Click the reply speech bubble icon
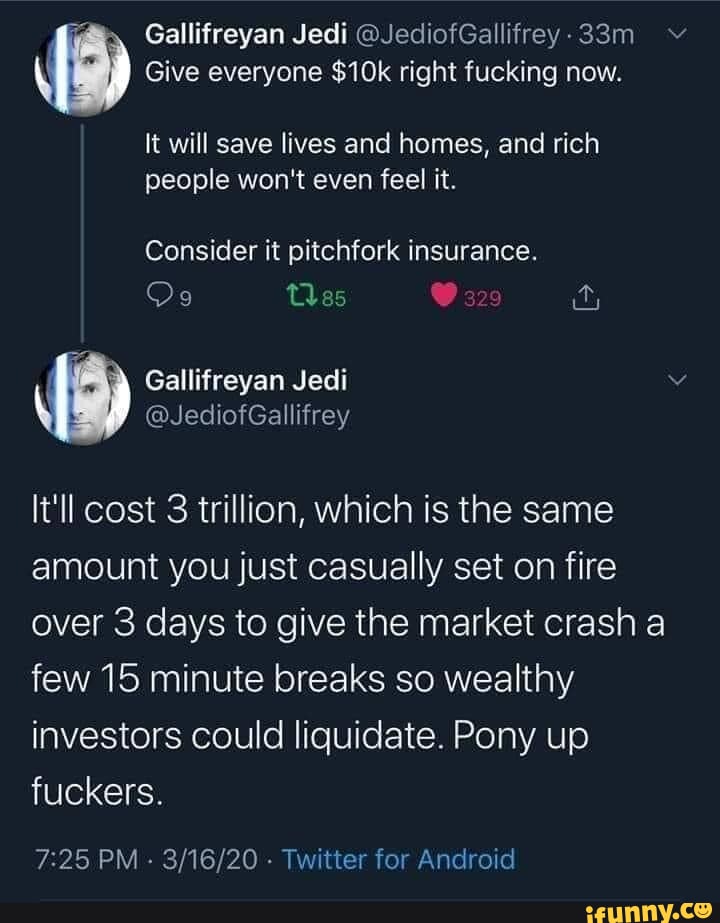The width and height of the screenshot is (720, 923). [x=157, y=296]
